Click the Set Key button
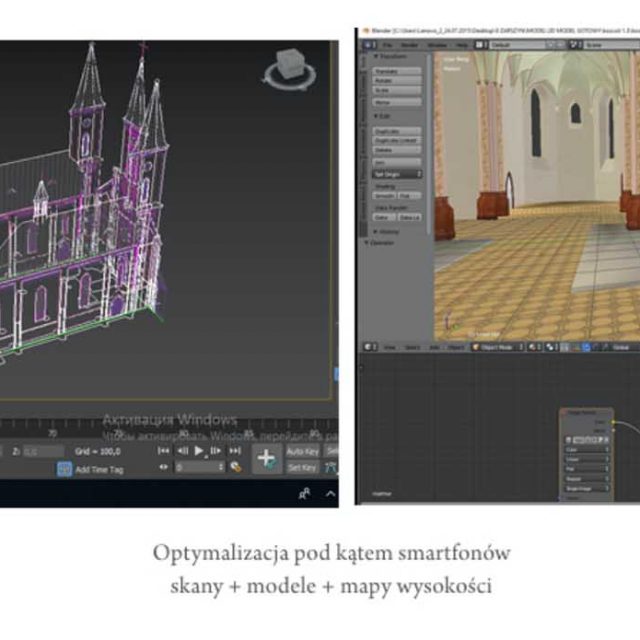Screen dimensions: 640x640 (302, 467)
